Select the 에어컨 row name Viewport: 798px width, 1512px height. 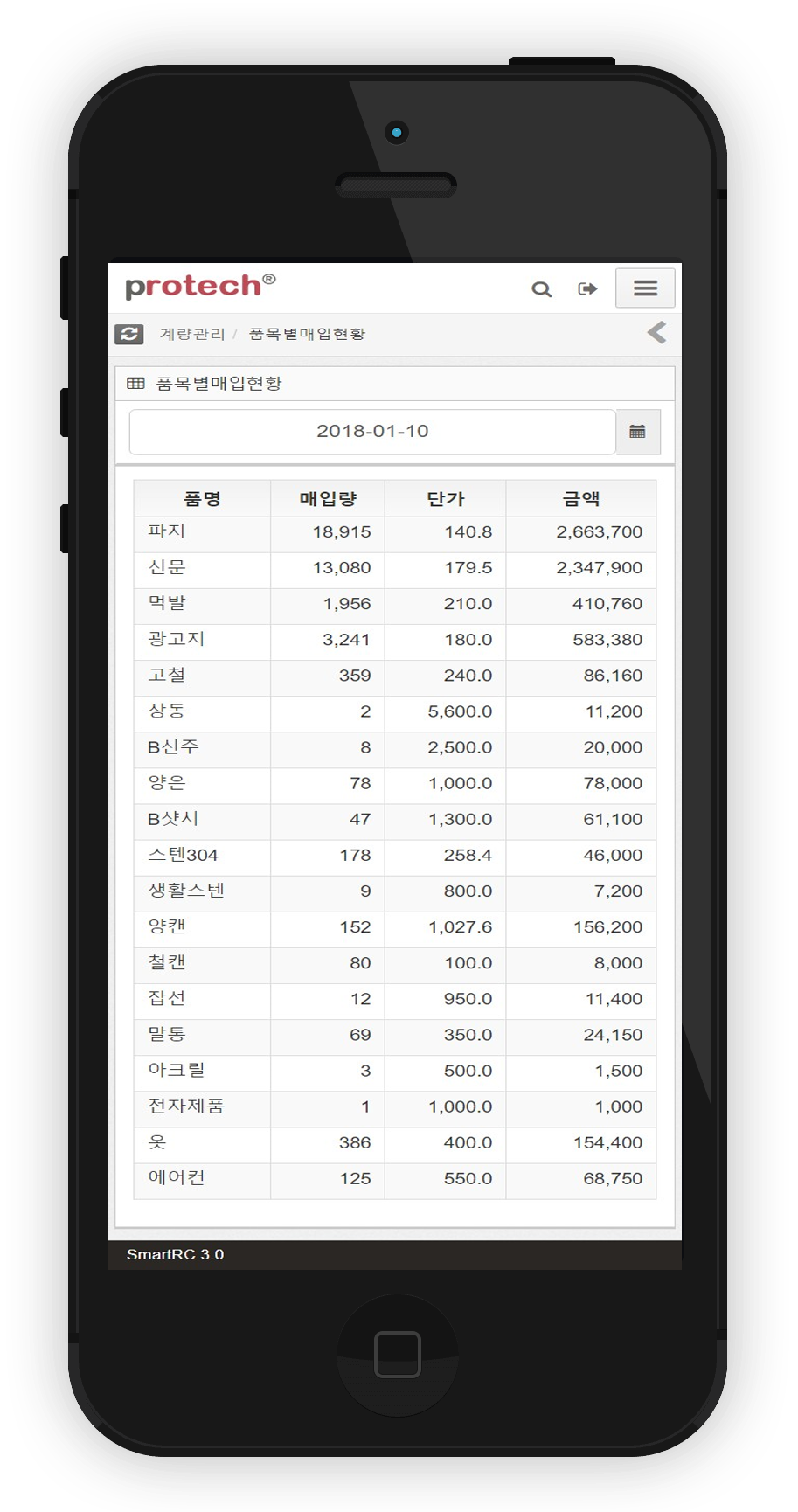(x=176, y=1177)
